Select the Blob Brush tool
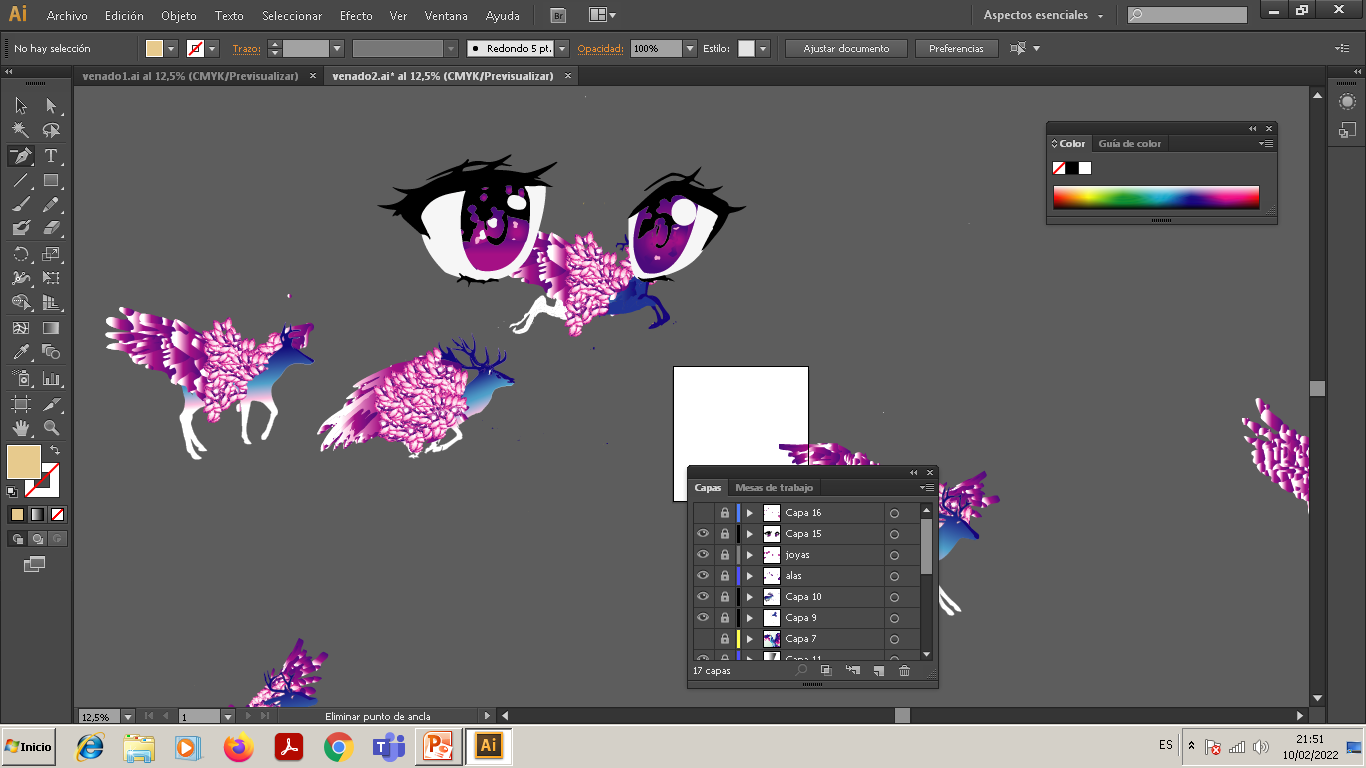The image size is (1366, 768). pyautogui.click(x=21, y=229)
